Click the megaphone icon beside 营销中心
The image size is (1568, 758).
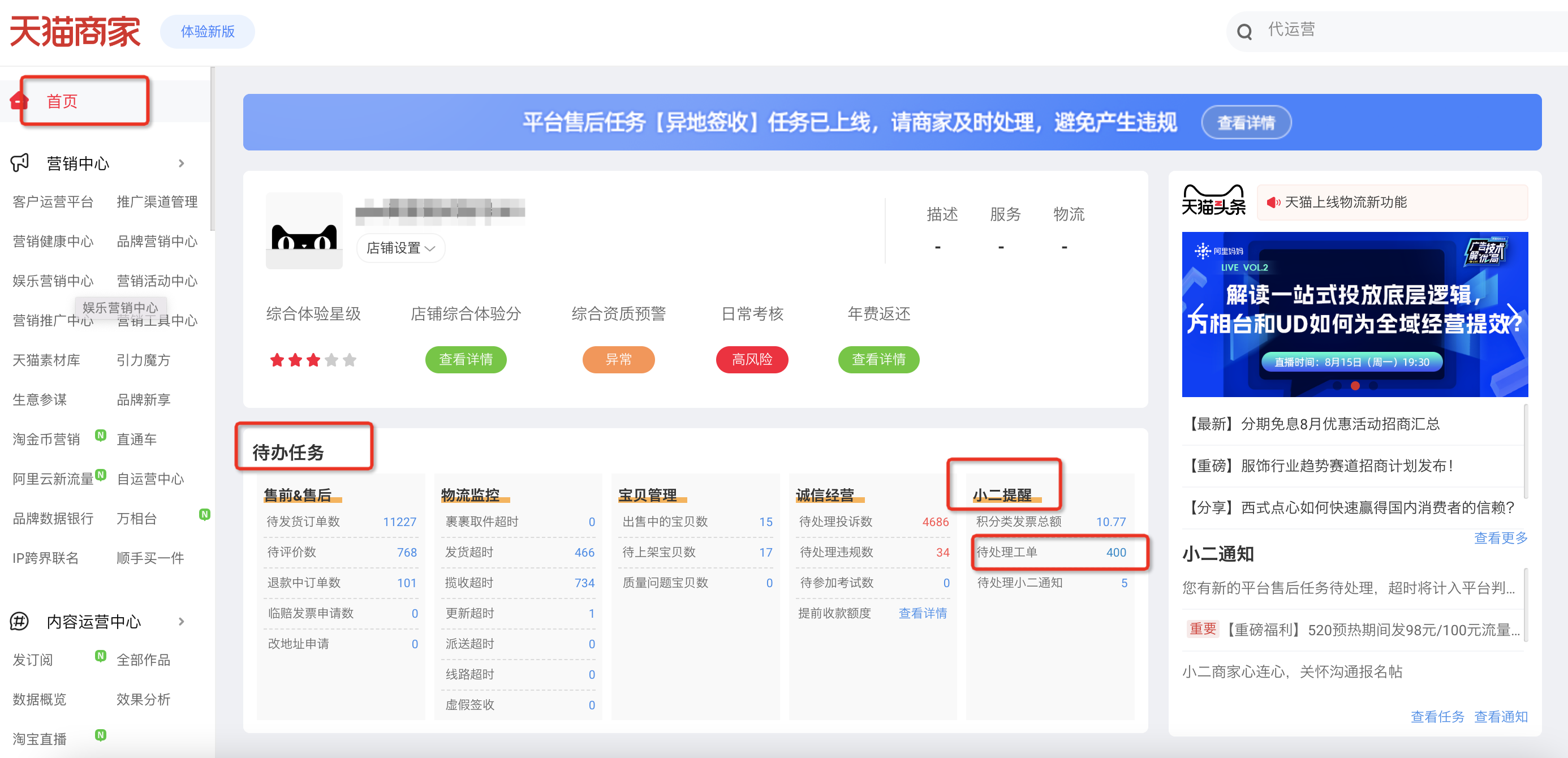[19, 162]
